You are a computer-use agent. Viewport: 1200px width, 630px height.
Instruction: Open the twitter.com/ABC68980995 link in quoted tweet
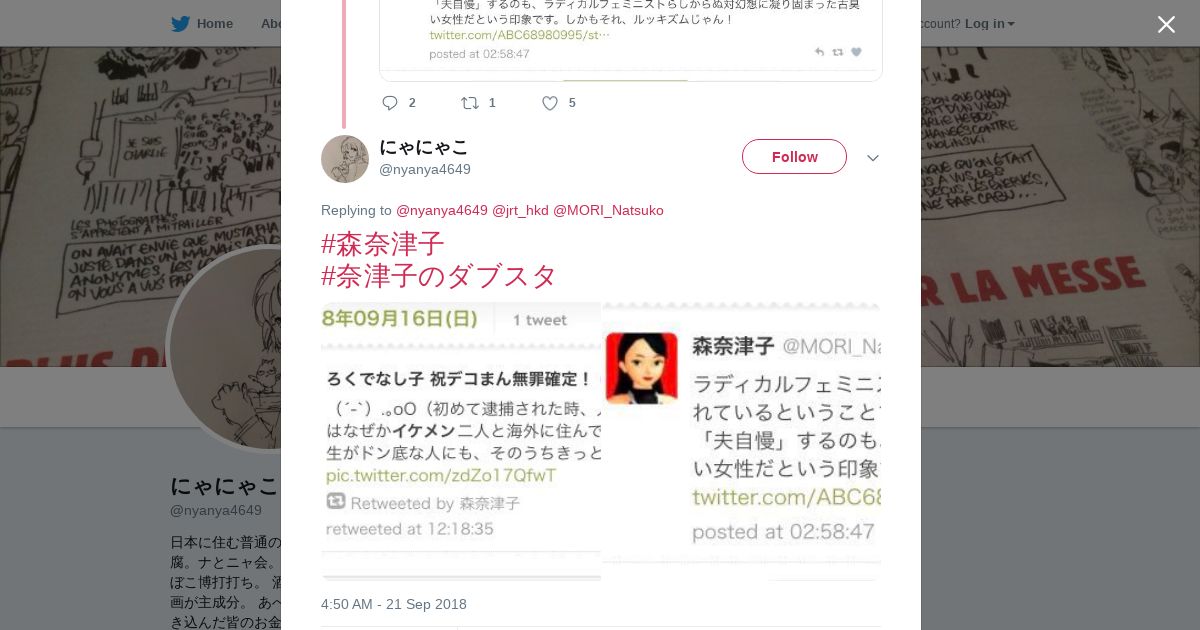pyautogui.click(x=519, y=35)
